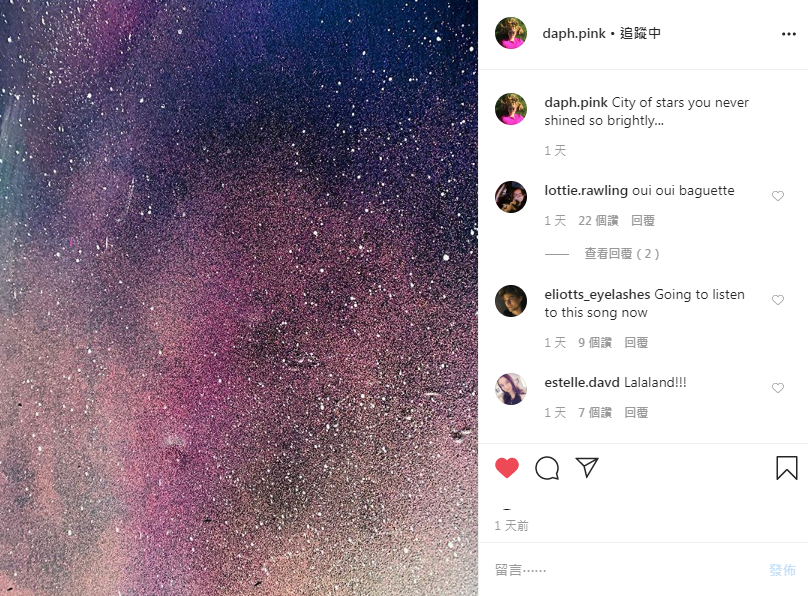Viewport: 808px width, 596px height.
Task: Like eliotts_eyelashes' comment heart
Action: click(x=778, y=300)
